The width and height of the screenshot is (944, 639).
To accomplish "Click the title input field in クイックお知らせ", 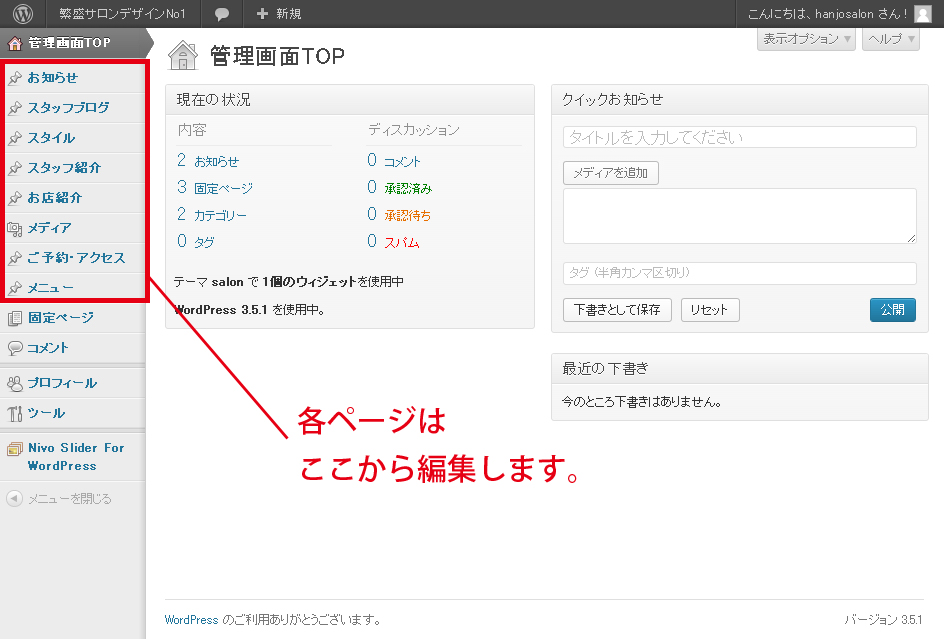I will [739, 137].
